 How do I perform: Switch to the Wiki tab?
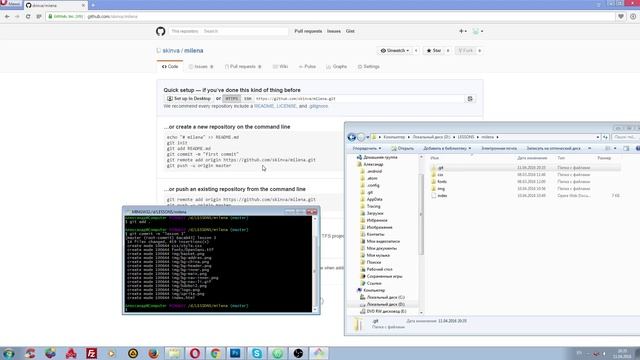pos(280,67)
